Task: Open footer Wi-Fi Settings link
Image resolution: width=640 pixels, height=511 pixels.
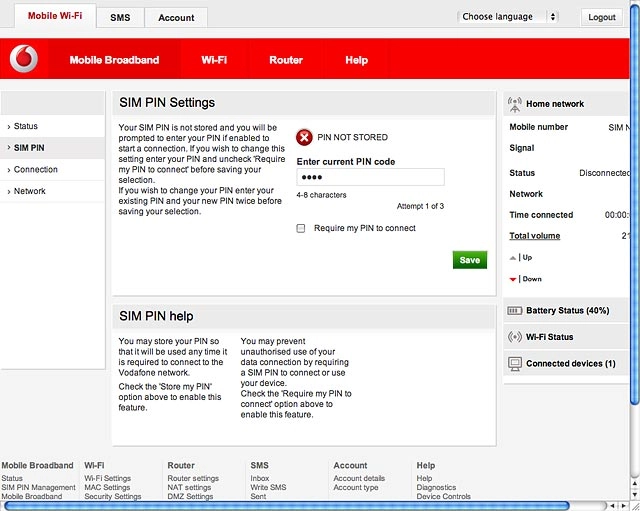Action: (x=108, y=478)
